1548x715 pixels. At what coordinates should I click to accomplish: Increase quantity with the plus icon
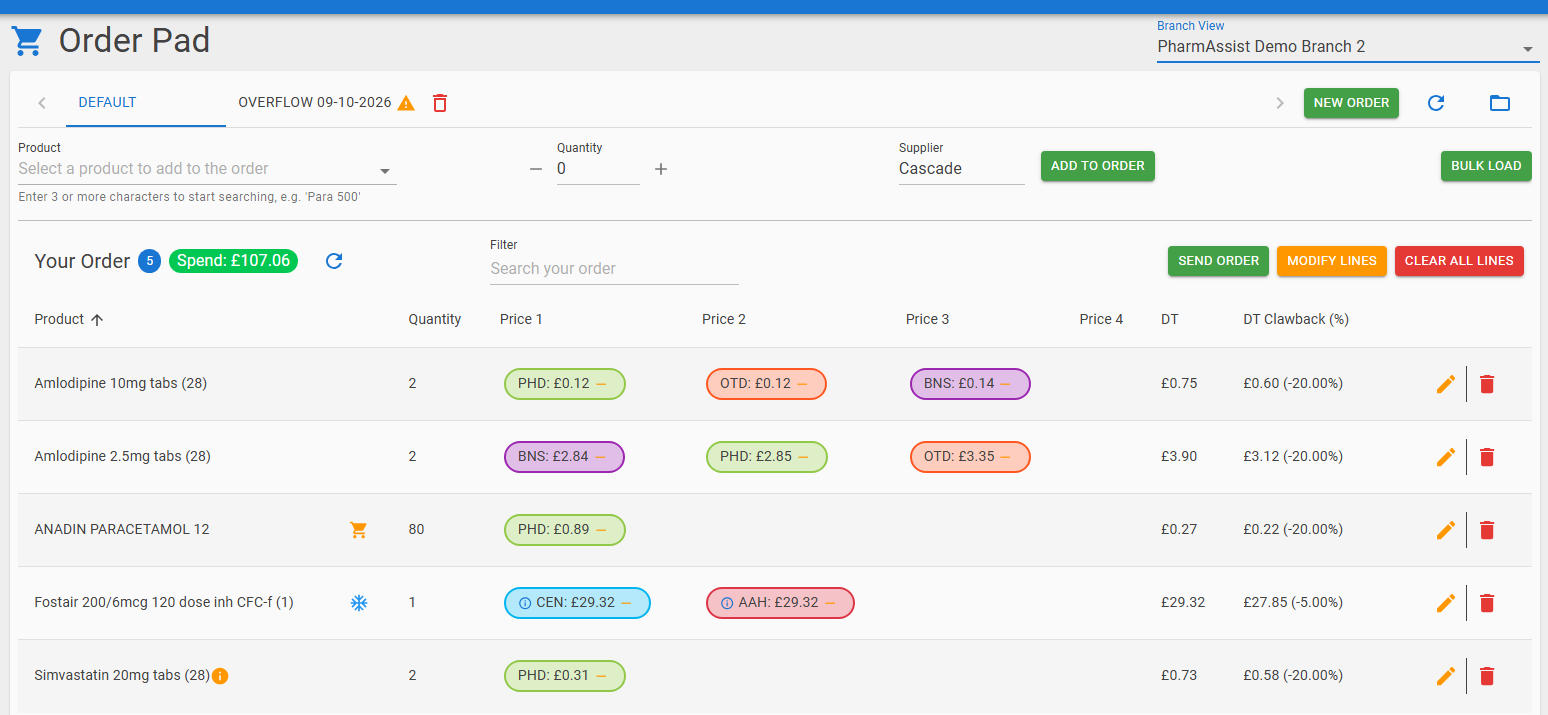(x=661, y=169)
